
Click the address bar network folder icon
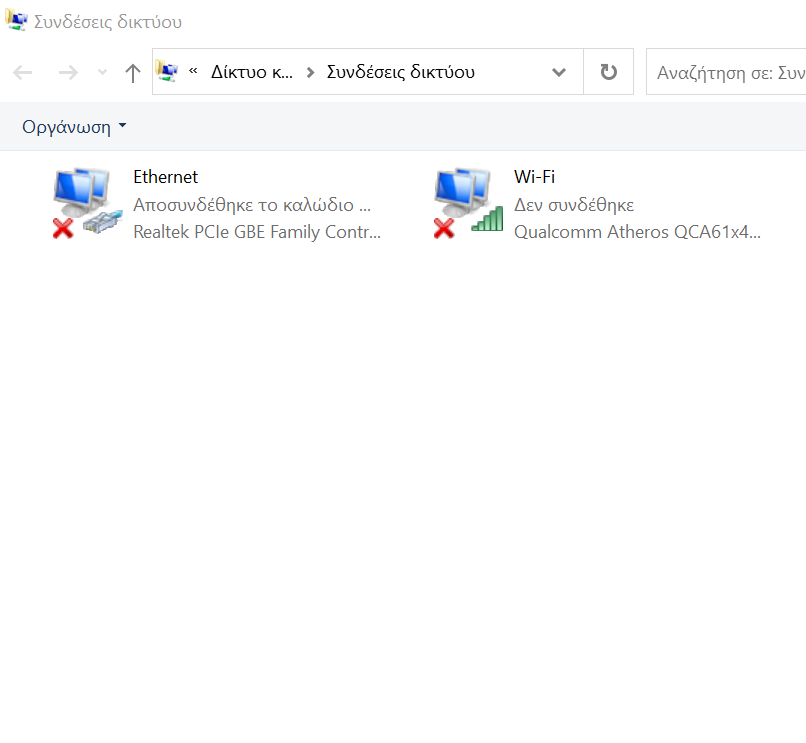[167, 71]
